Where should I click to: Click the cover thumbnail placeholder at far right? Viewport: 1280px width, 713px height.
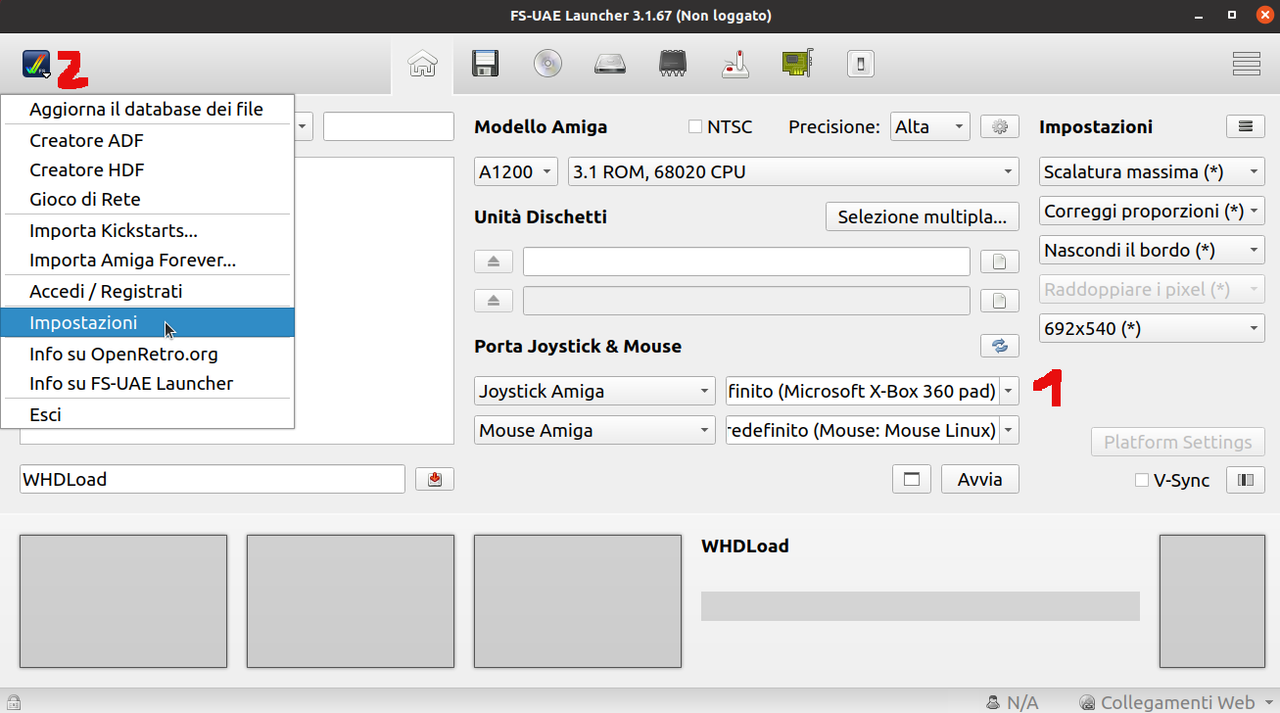tap(1210, 601)
